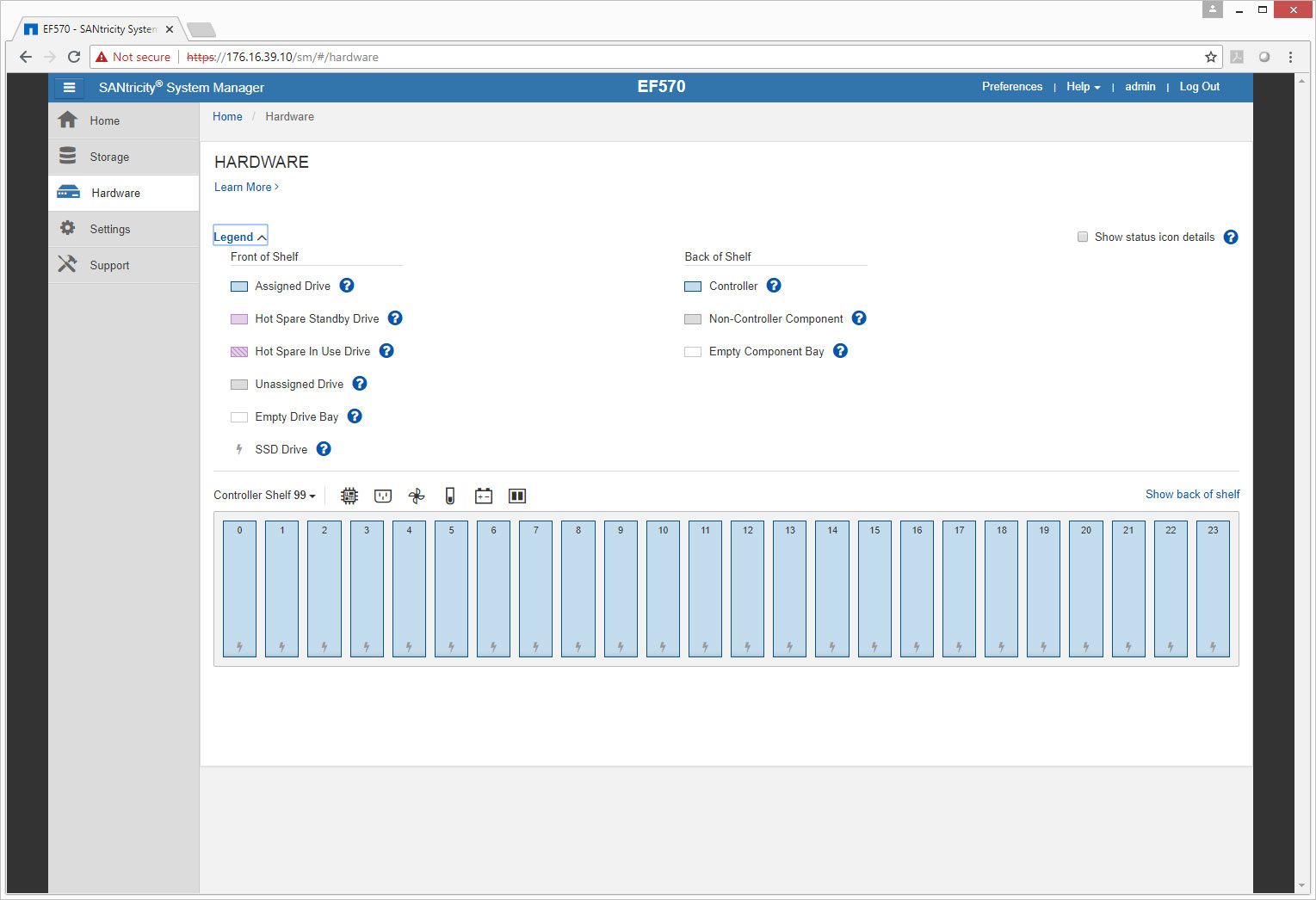Select drive bay 12 in shelf
1316x900 pixels.
coord(747,589)
